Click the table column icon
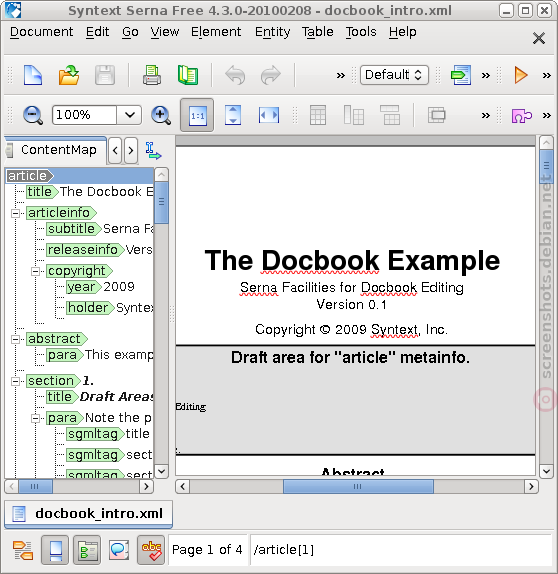This screenshot has height=574, width=558. pos(354,115)
